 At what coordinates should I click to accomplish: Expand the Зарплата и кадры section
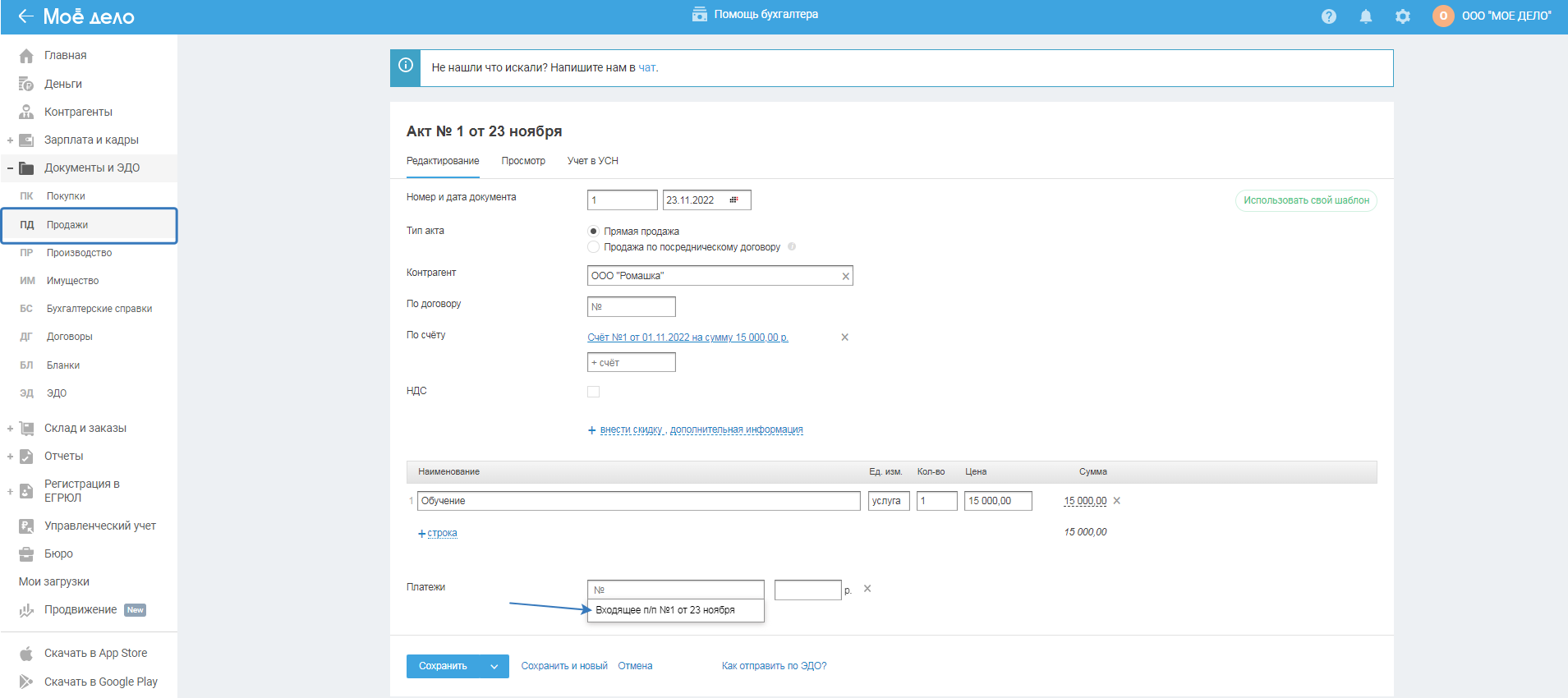pyautogui.click(x=10, y=140)
